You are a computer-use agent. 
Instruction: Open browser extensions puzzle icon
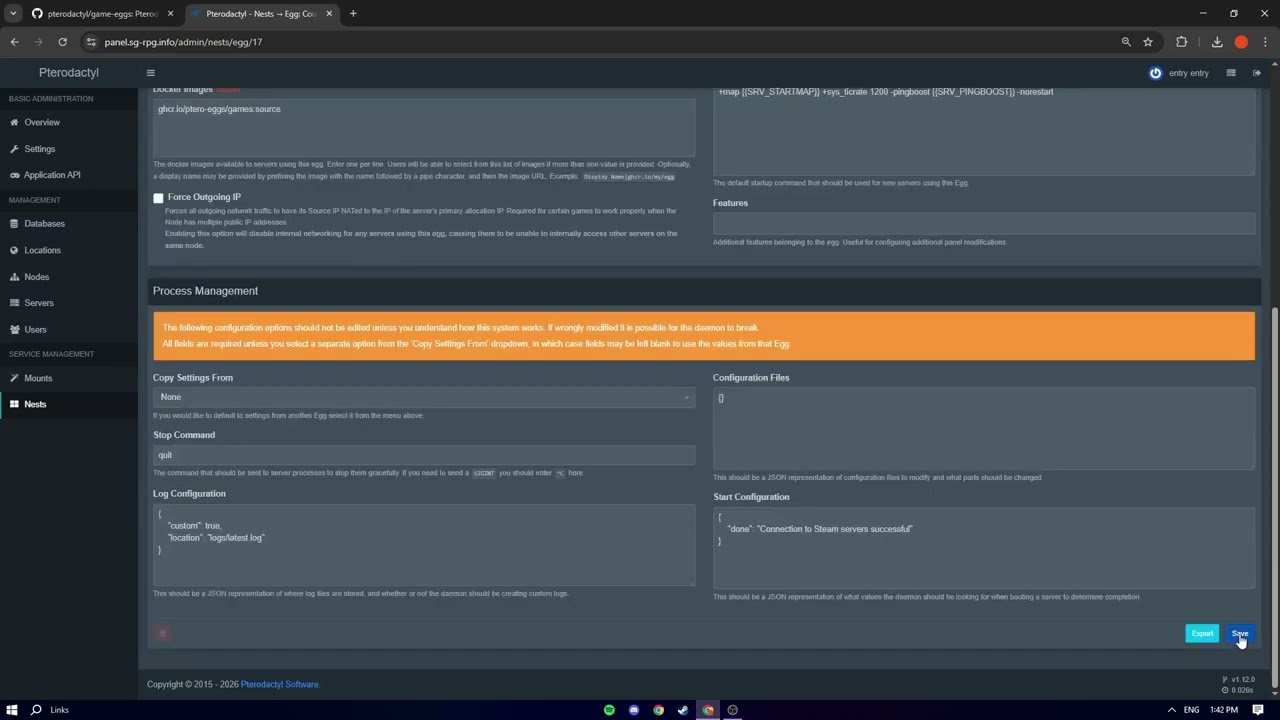click(x=1182, y=42)
